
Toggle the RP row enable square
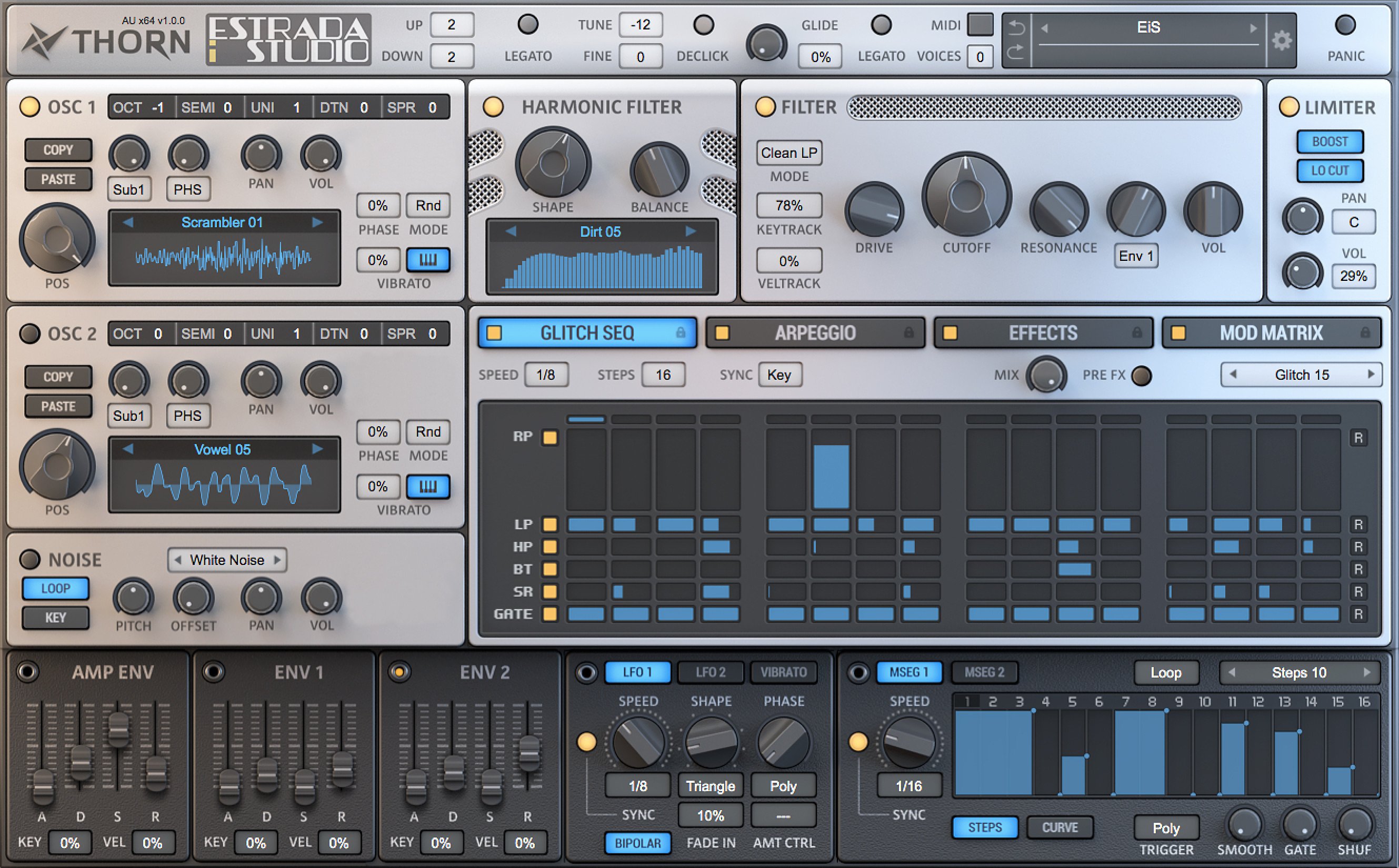549,438
